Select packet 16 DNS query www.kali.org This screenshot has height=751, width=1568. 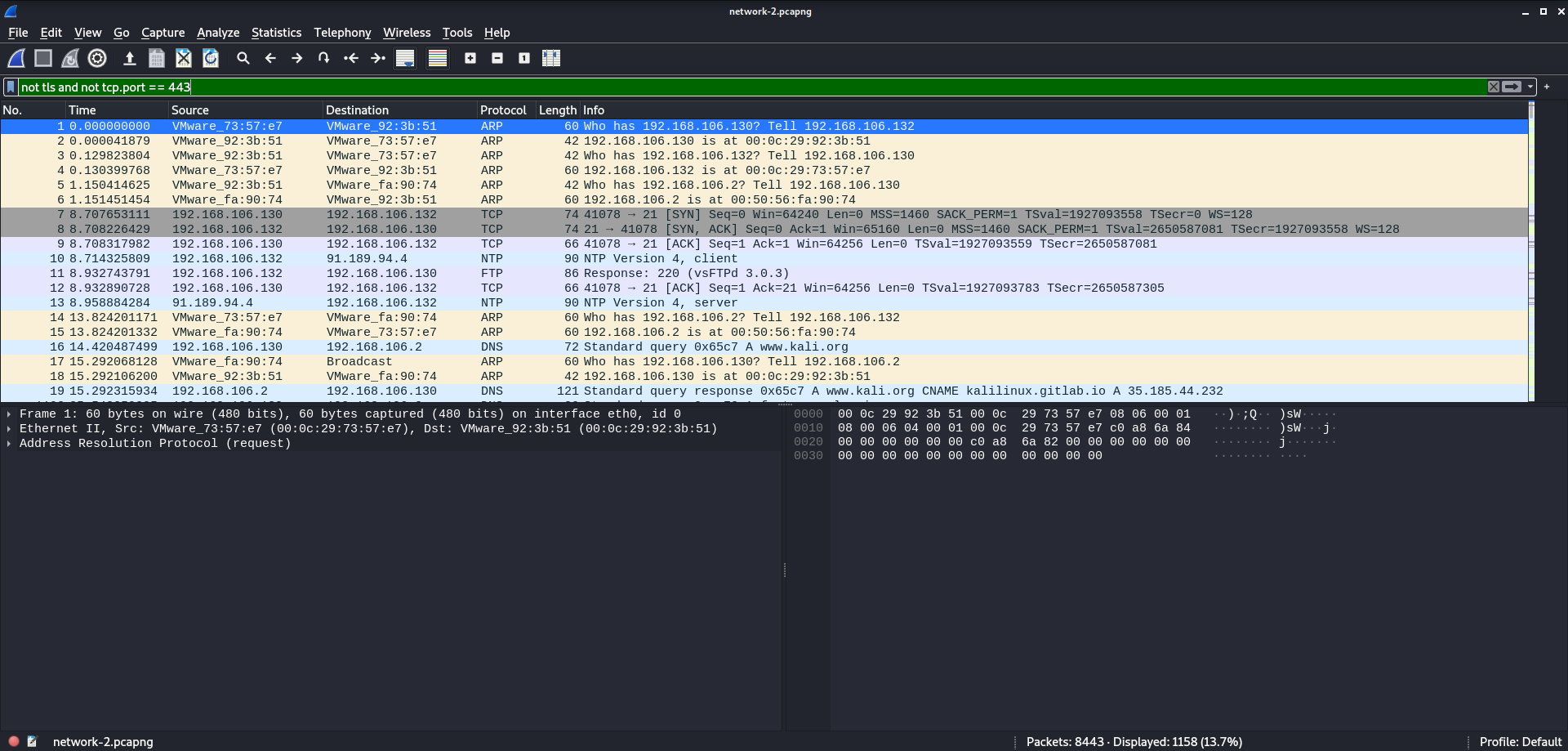[x=764, y=346]
